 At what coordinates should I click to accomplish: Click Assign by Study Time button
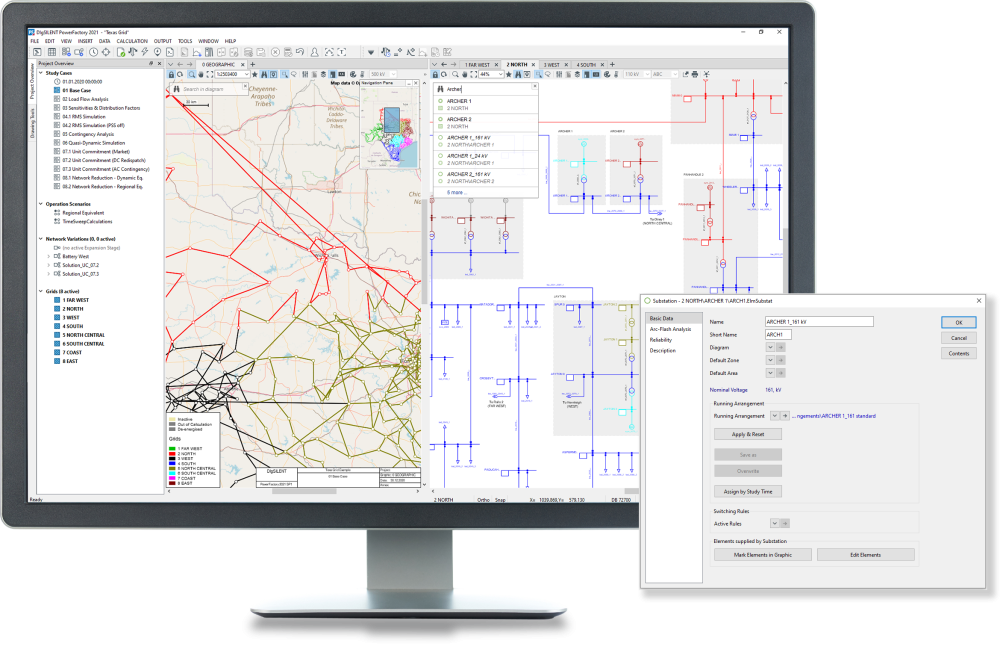pyautogui.click(x=747, y=492)
